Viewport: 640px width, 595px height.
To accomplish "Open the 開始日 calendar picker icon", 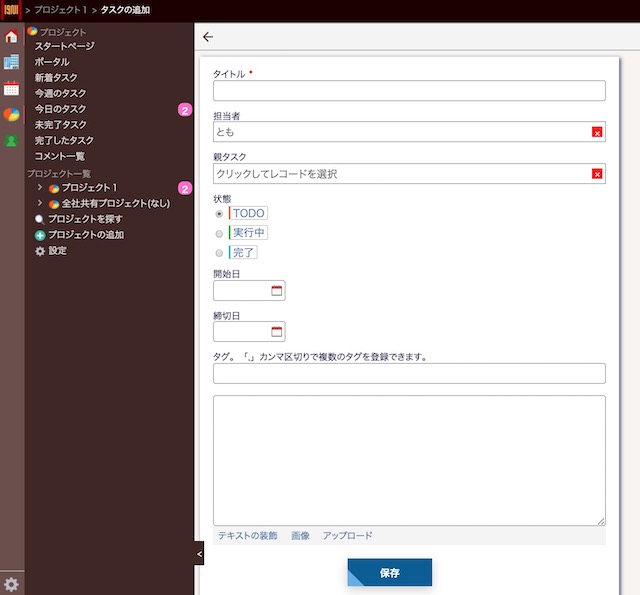I will tap(276, 291).
